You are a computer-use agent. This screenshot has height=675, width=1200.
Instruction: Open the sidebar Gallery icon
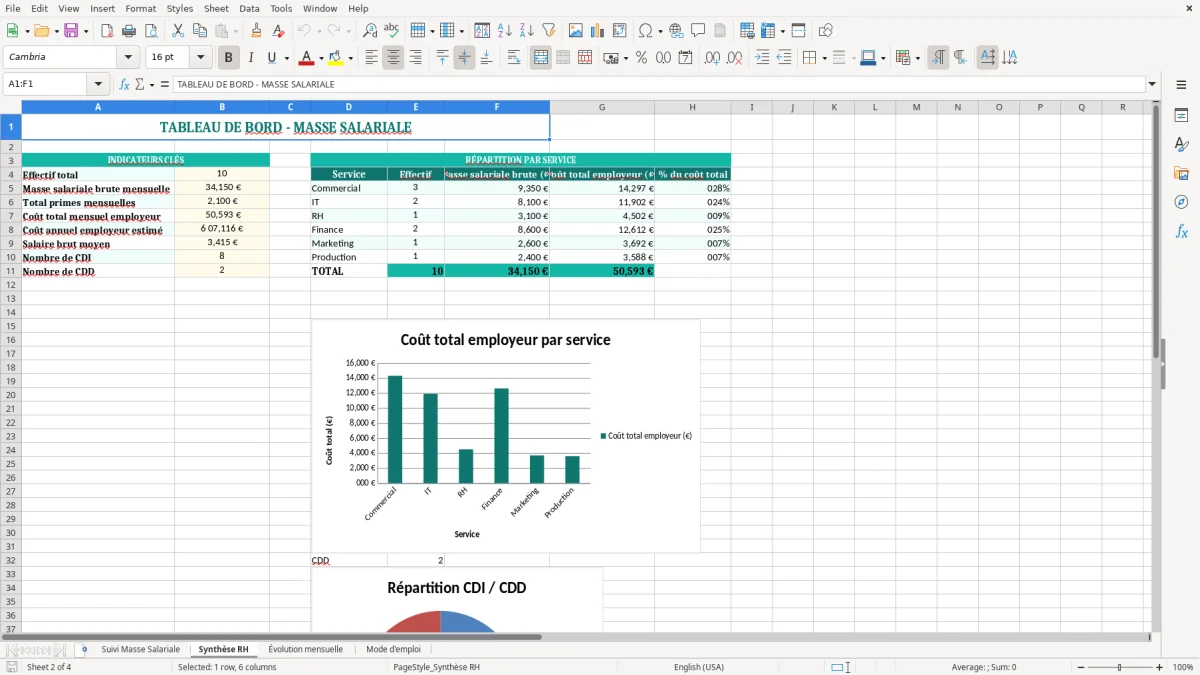point(1181,173)
